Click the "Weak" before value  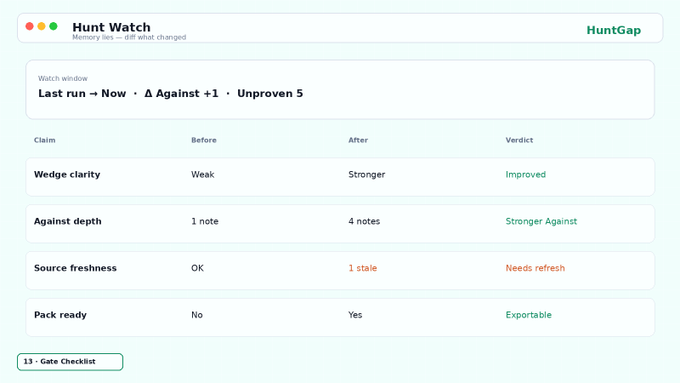click(x=203, y=174)
